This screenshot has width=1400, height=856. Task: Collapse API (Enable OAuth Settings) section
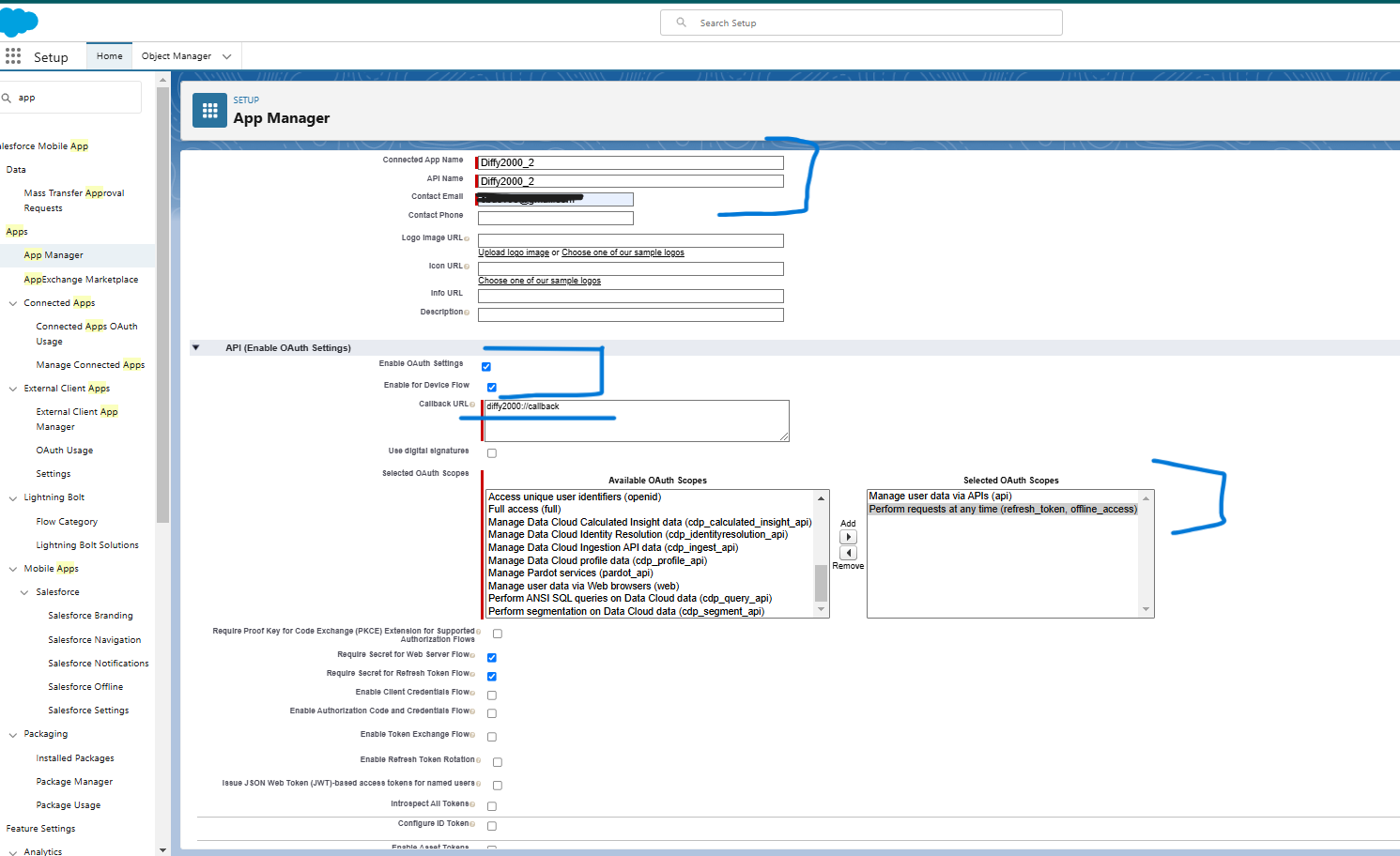point(196,347)
